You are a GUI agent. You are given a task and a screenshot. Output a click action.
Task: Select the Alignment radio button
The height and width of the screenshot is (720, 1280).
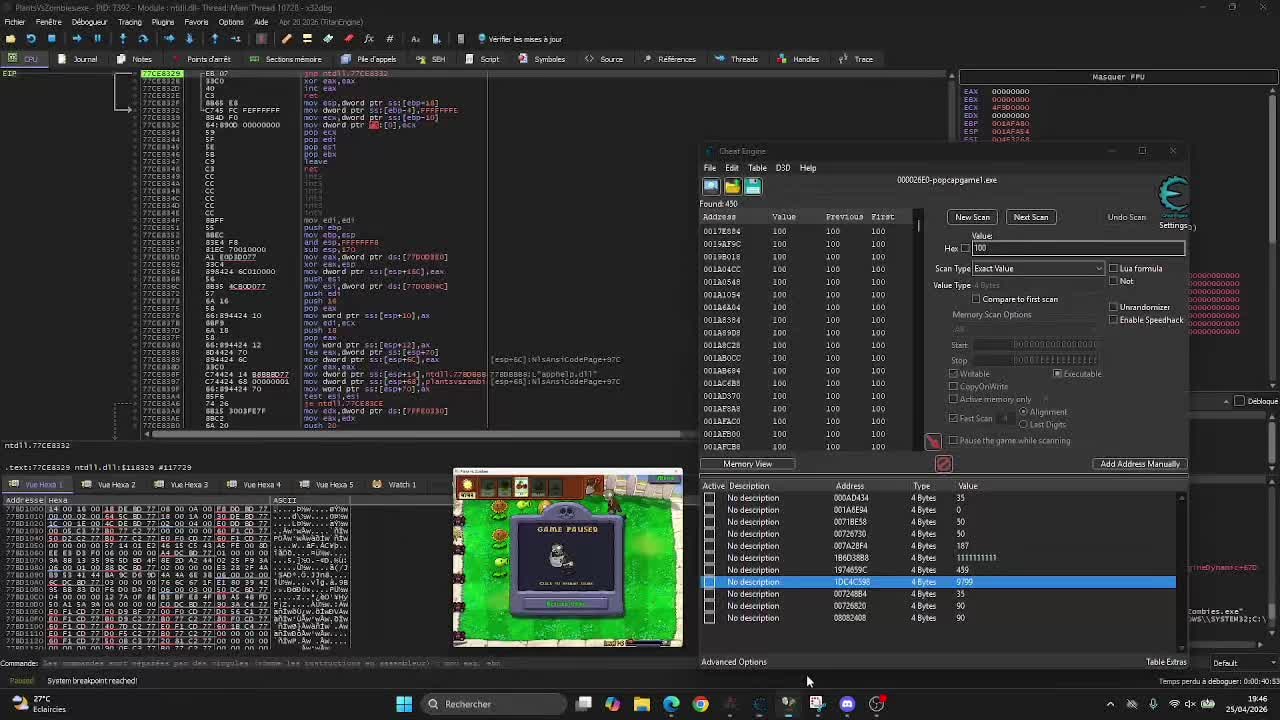pos(1023,412)
